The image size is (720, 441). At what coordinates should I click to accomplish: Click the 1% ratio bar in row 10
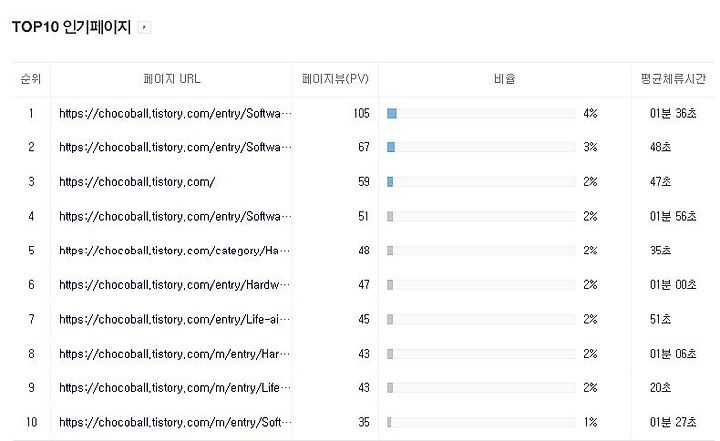(481, 422)
